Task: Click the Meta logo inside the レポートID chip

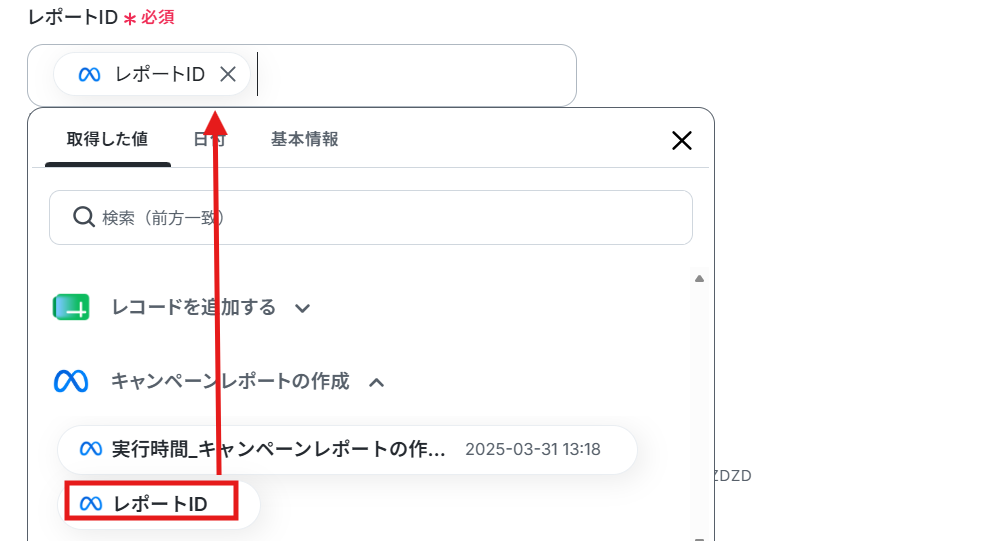Action: [x=89, y=75]
